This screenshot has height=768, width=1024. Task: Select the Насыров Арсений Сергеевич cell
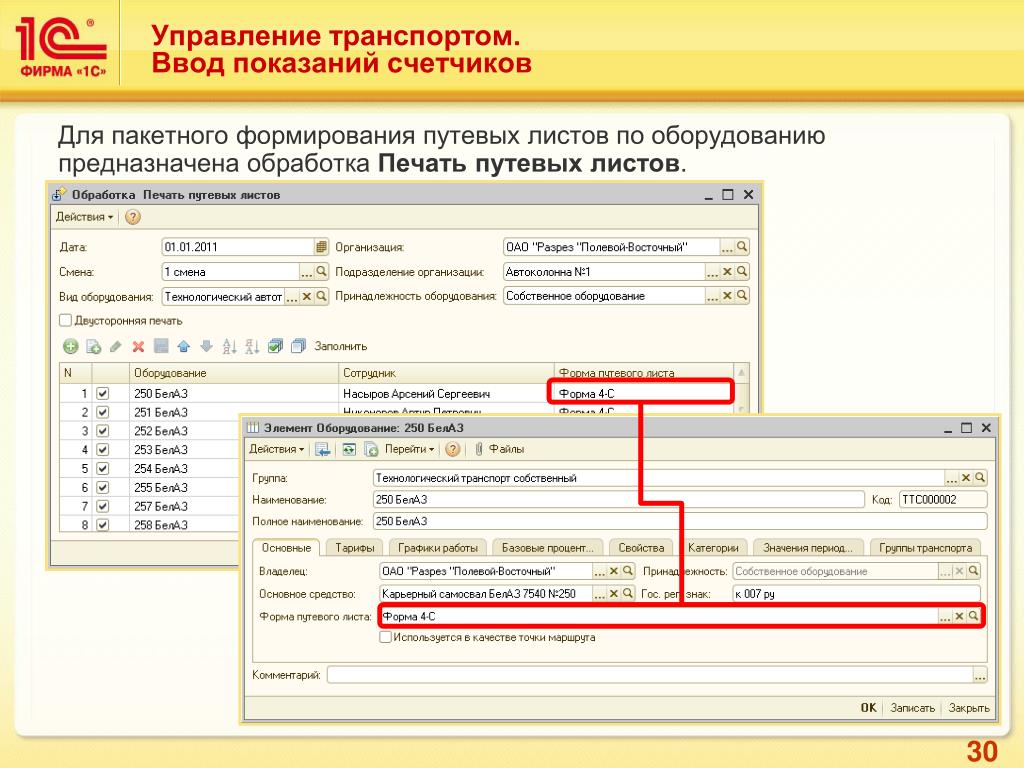tap(446, 394)
